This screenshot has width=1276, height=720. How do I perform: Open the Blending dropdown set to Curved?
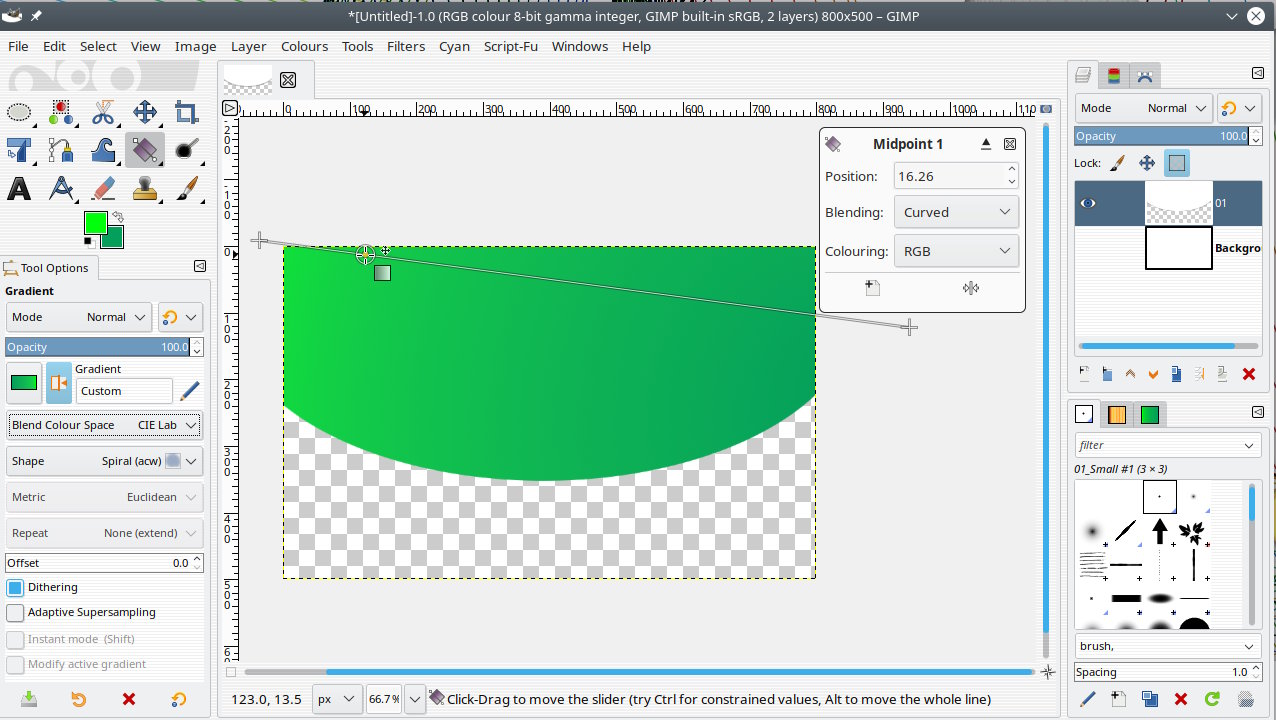coord(956,212)
